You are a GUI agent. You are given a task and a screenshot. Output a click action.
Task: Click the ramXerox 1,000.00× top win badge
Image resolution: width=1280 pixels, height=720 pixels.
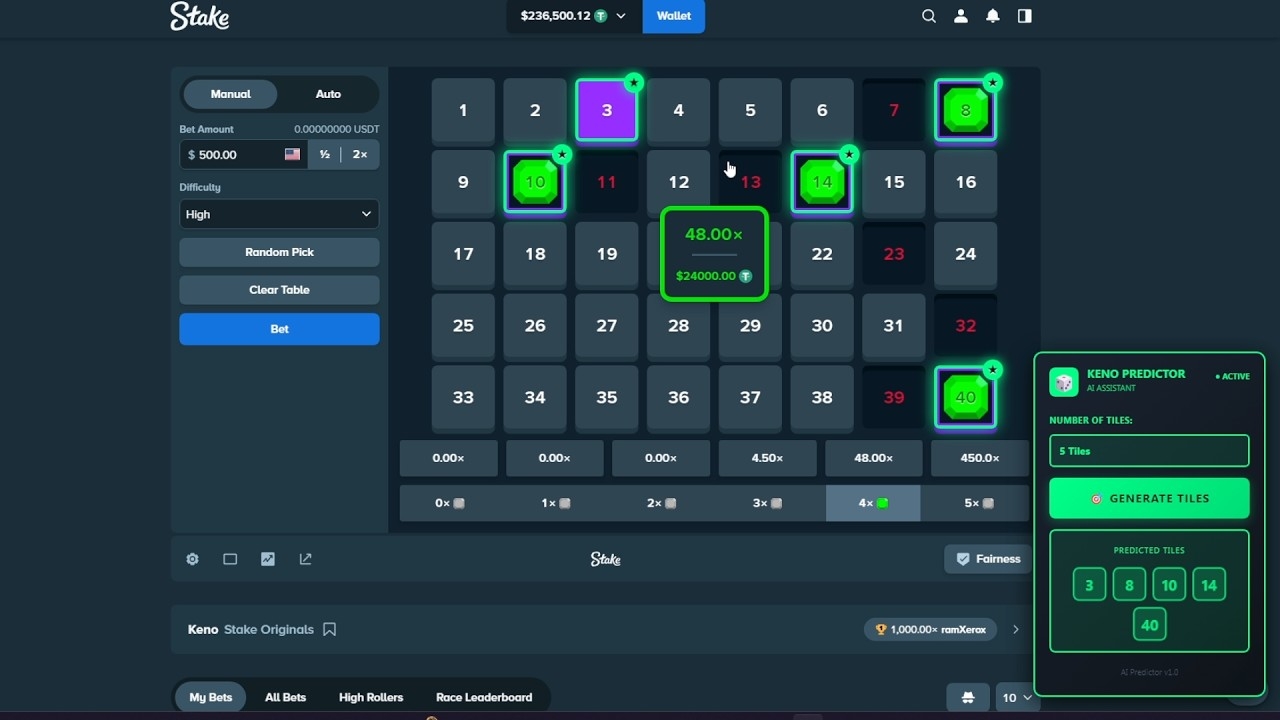click(x=931, y=630)
